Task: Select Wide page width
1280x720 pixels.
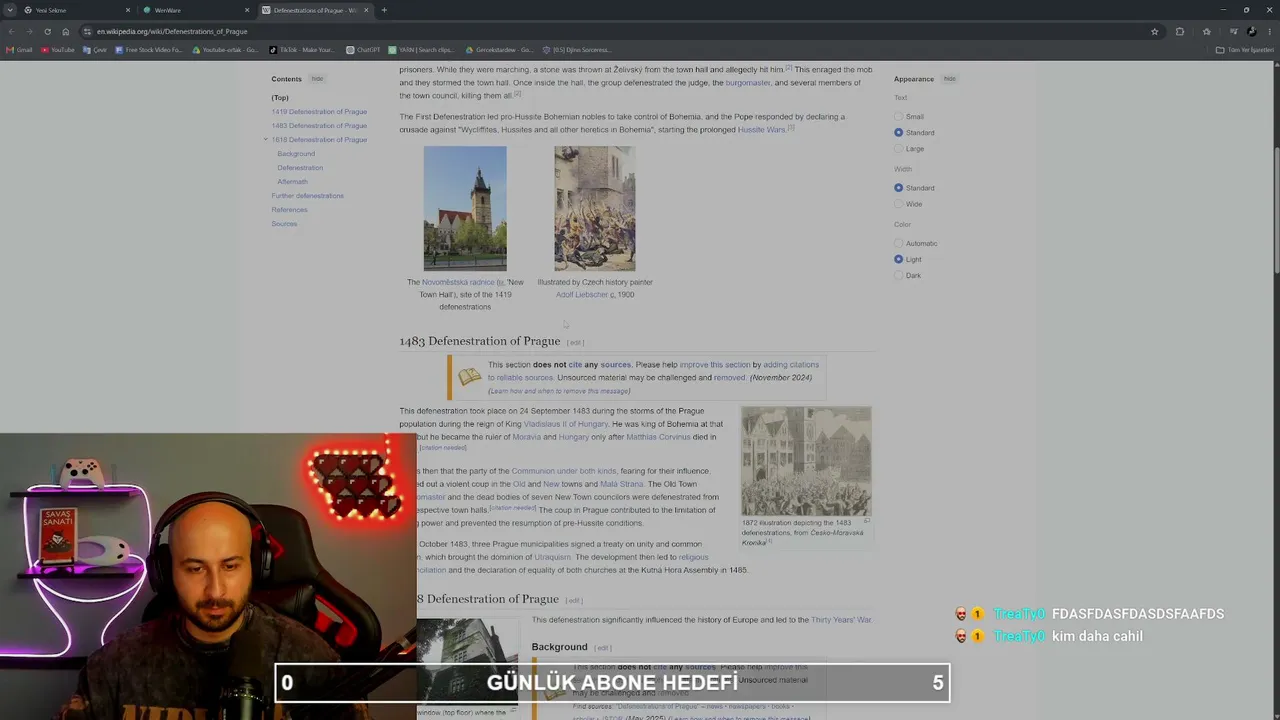Action: (898, 204)
